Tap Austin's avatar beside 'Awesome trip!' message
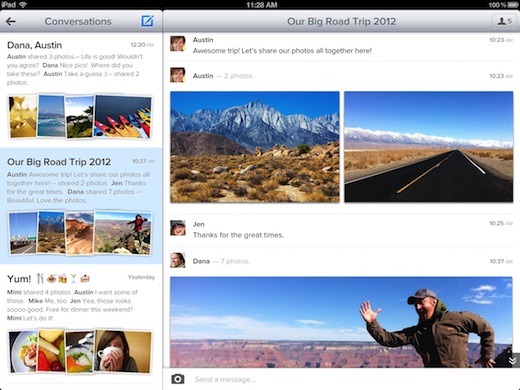 178,44
